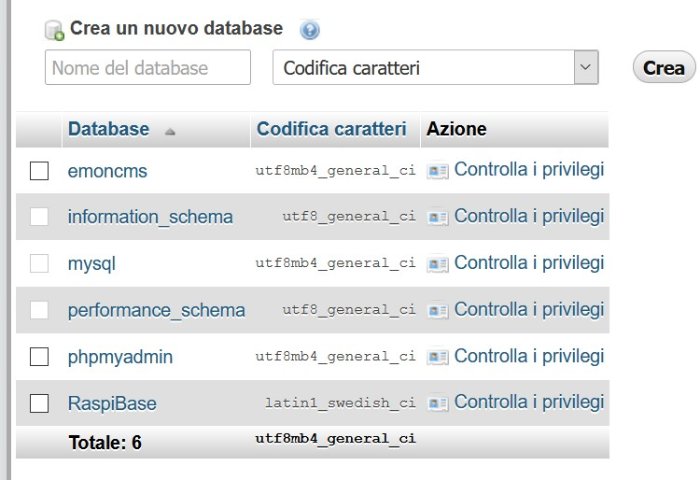Click the privileges icon for information_schema
700x480 pixels.
point(438,217)
